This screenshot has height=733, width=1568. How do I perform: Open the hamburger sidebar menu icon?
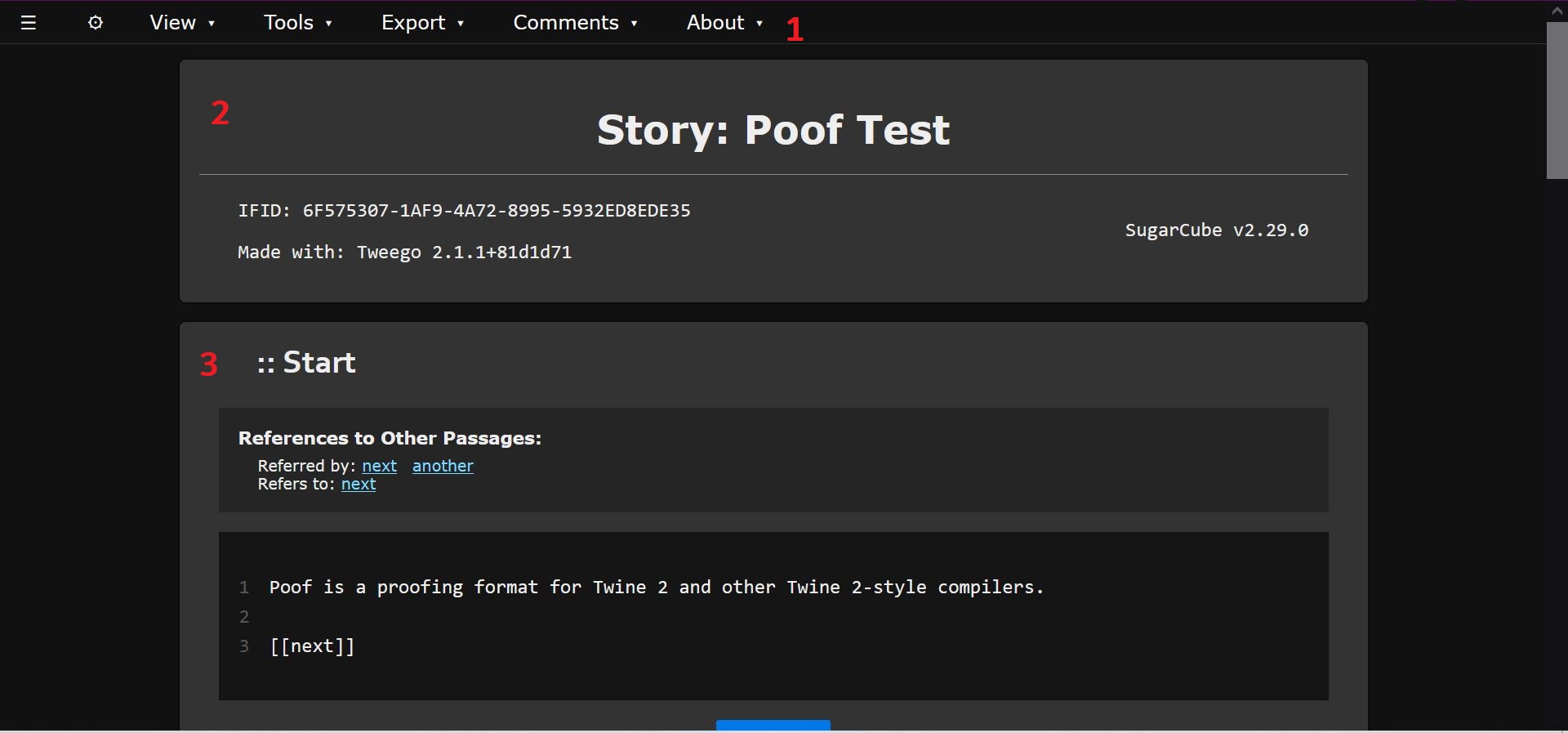point(29,23)
